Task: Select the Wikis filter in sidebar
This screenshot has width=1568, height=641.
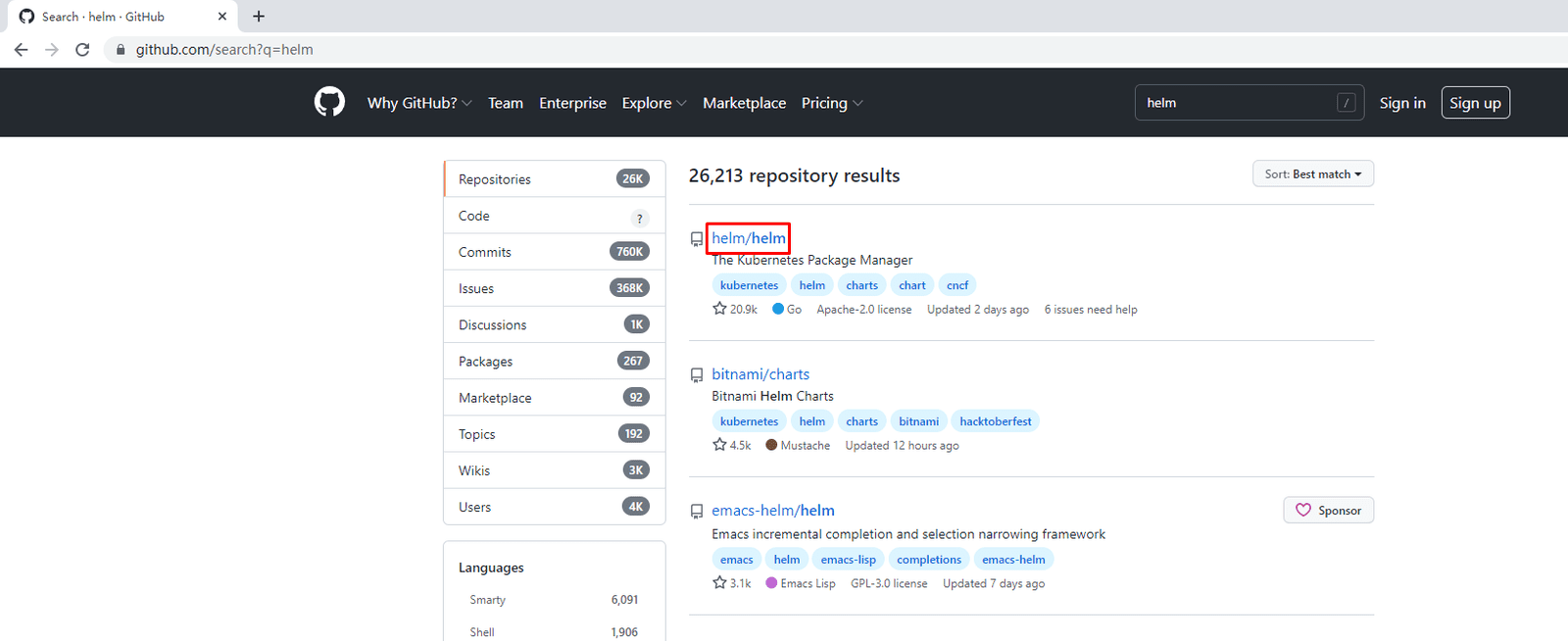Action: pos(555,470)
